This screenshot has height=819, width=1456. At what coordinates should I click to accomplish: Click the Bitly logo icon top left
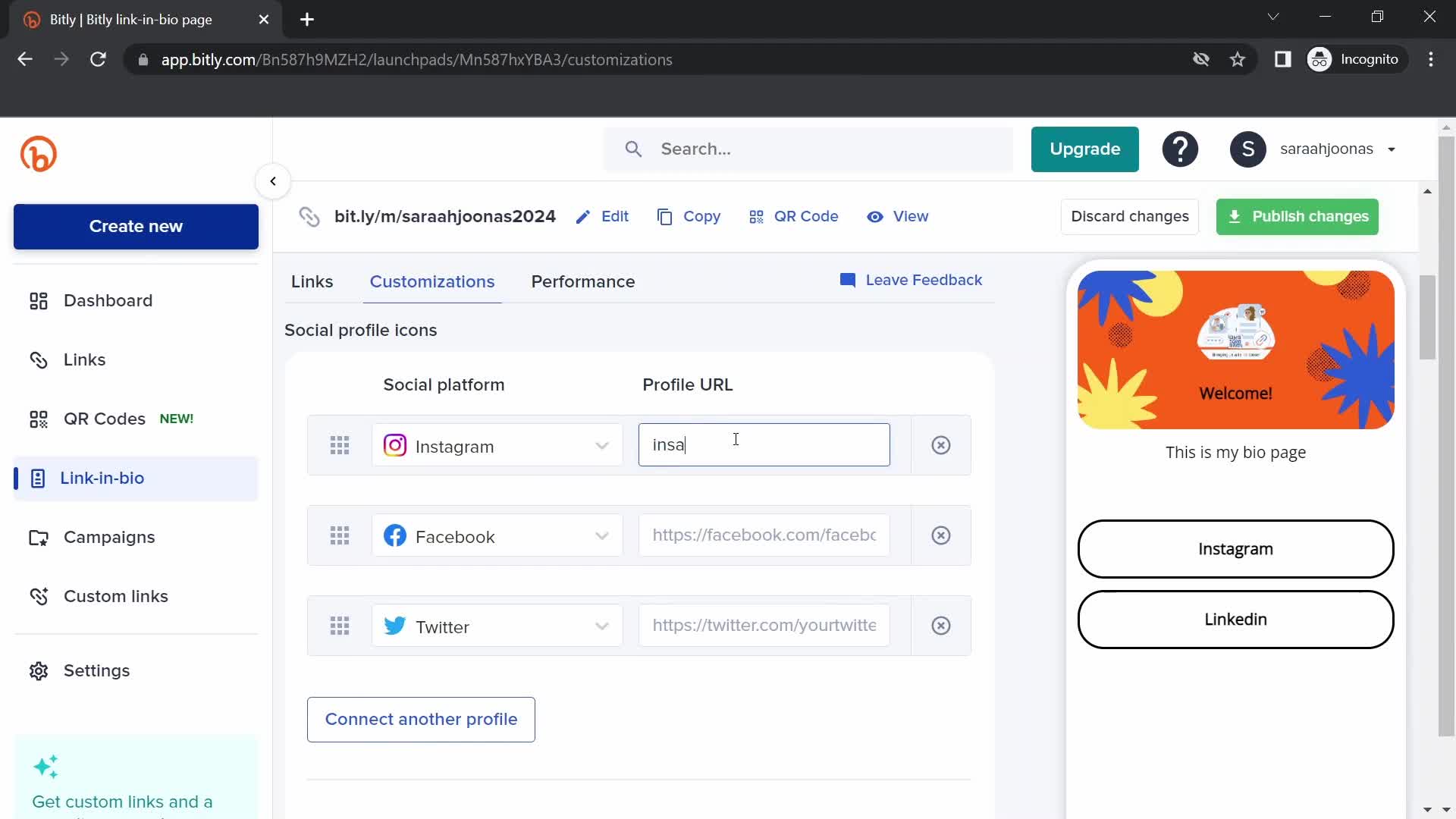[38, 154]
